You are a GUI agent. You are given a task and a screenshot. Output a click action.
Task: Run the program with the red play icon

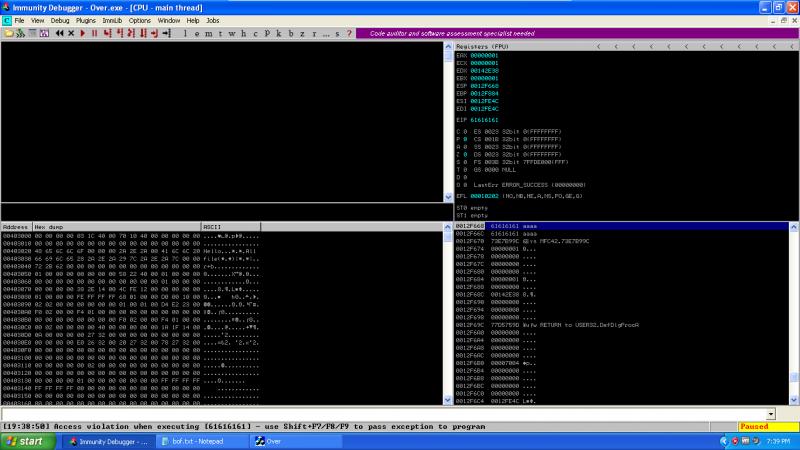point(83,33)
